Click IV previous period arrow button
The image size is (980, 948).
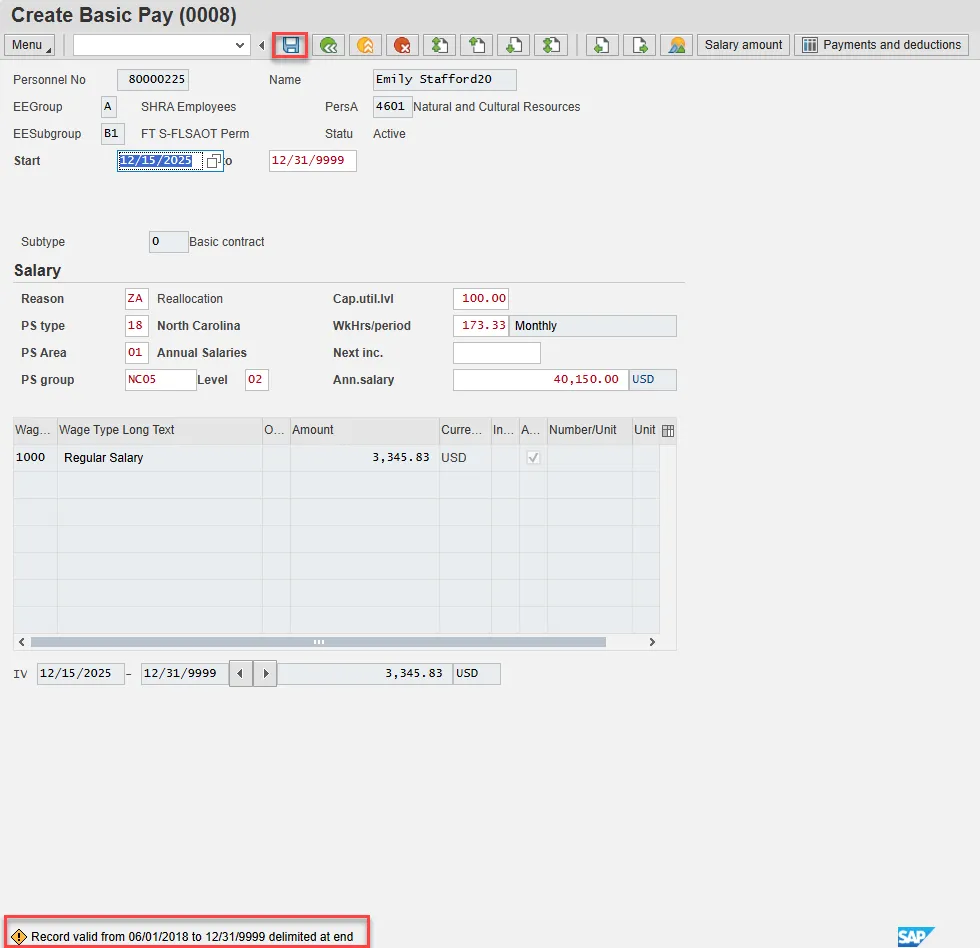click(x=241, y=674)
